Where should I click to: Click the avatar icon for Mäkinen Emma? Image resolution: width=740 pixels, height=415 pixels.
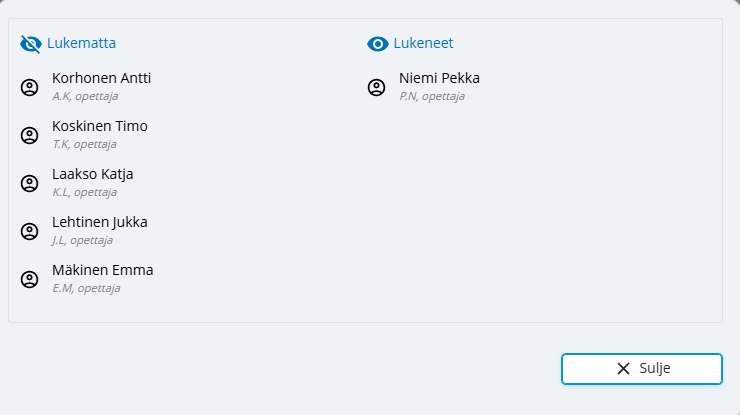[30, 279]
